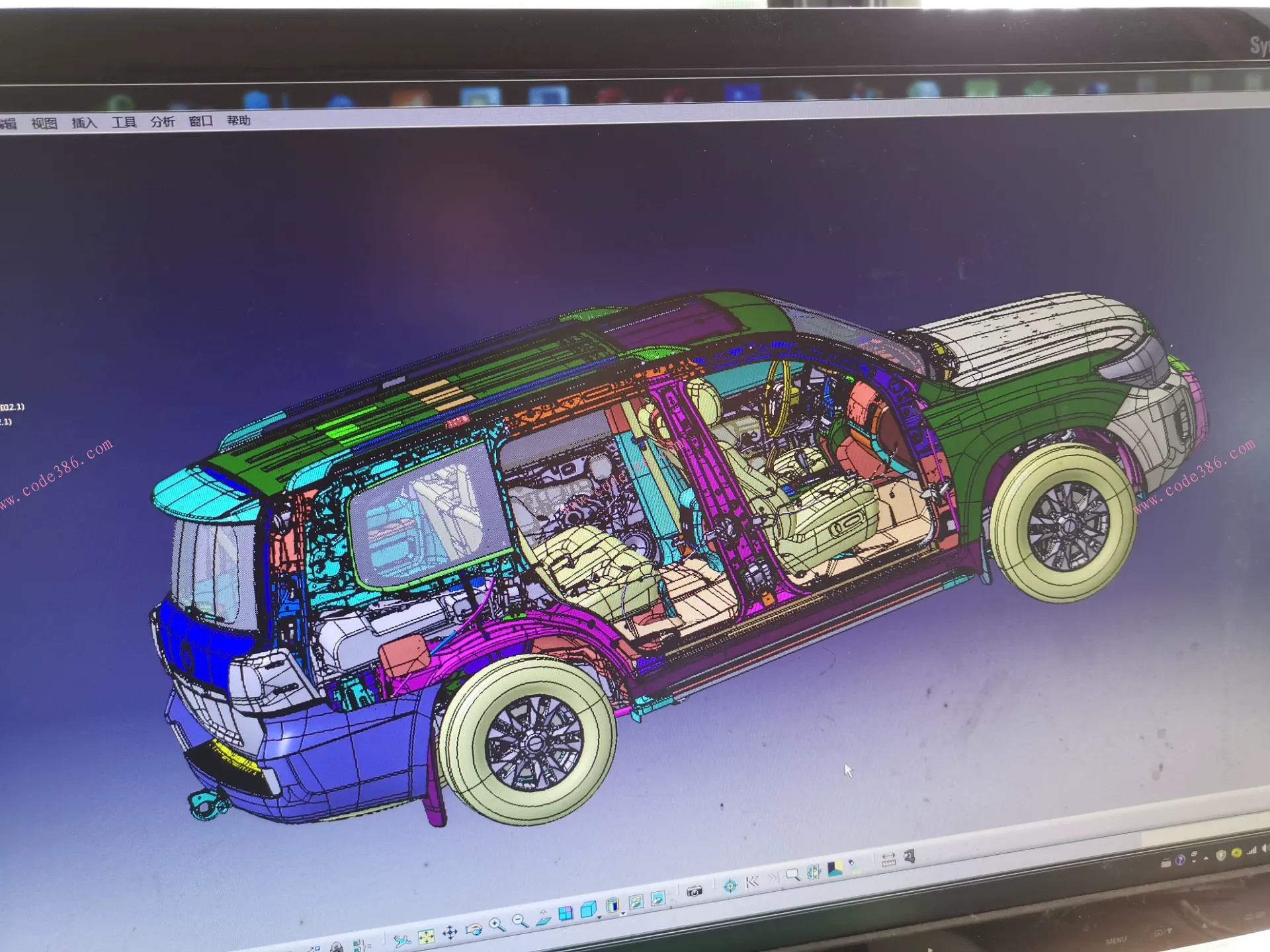This screenshot has height=952, width=1270.
Task: Click the Zoom Out magnifier
Action: pyautogui.click(x=521, y=920)
